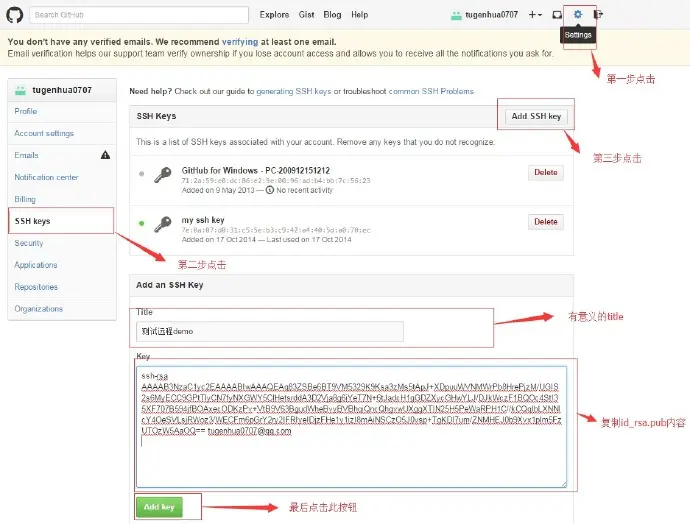
Task: Click the my ssh key title
Action: point(203,220)
